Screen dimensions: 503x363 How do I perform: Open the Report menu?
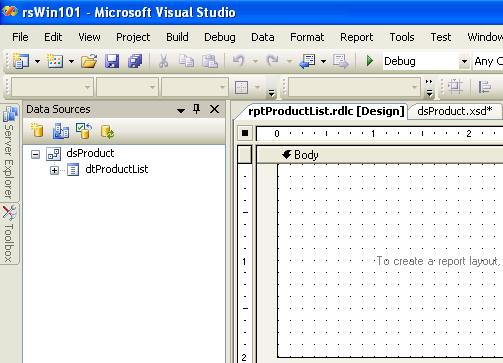click(x=356, y=37)
